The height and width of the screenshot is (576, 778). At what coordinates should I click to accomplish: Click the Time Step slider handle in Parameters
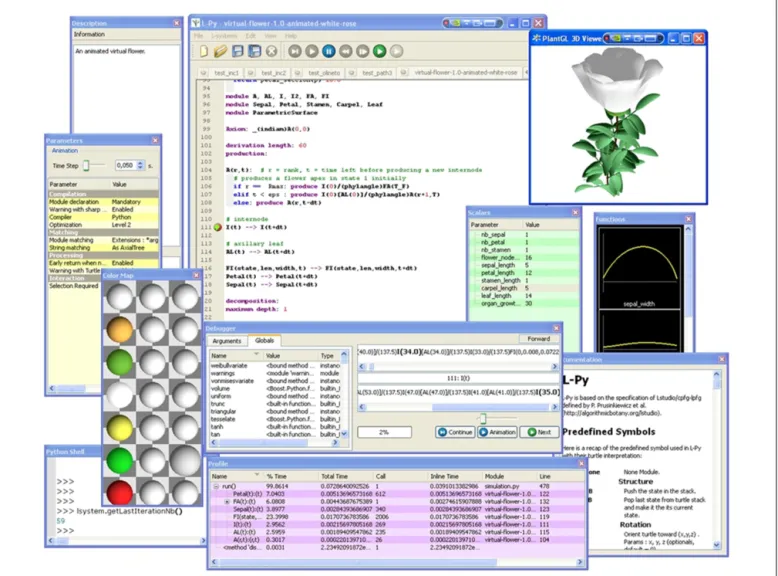click(x=86, y=165)
